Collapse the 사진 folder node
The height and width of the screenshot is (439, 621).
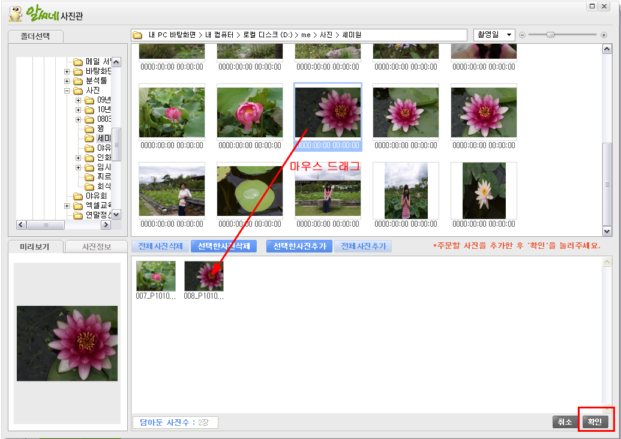pos(66,91)
